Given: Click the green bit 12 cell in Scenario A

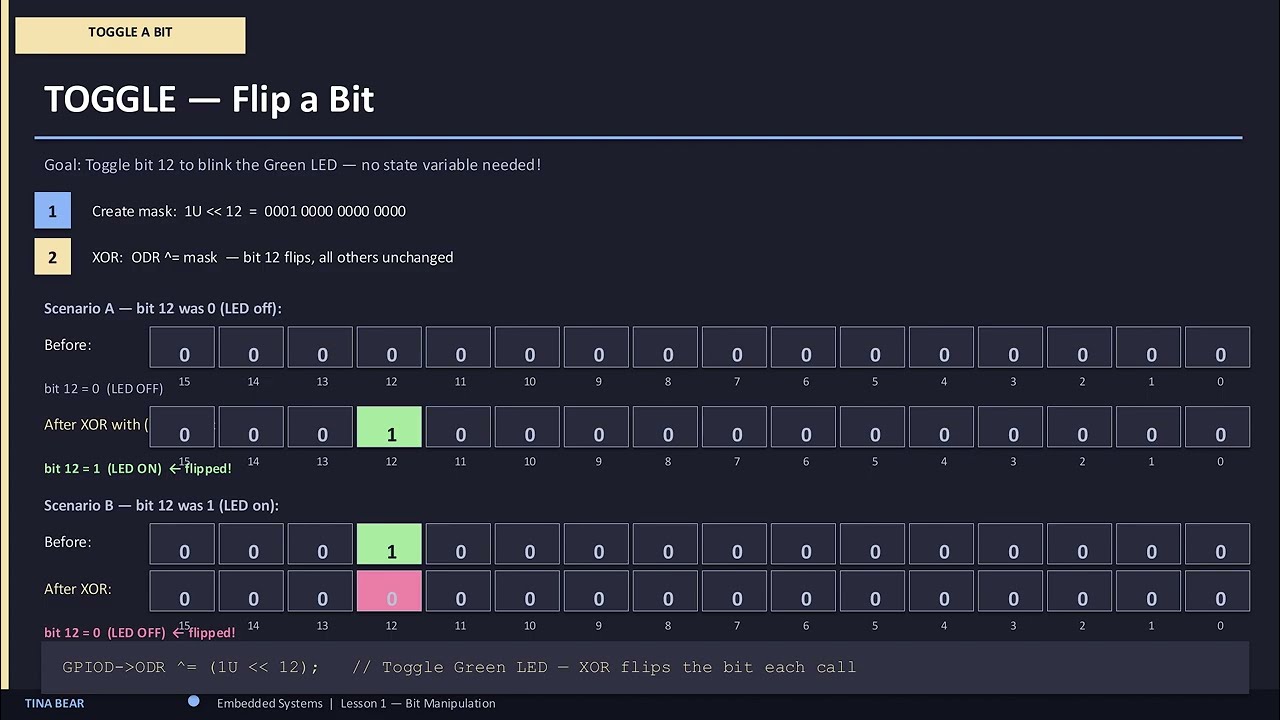Looking at the screenshot, I should click(390, 427).
